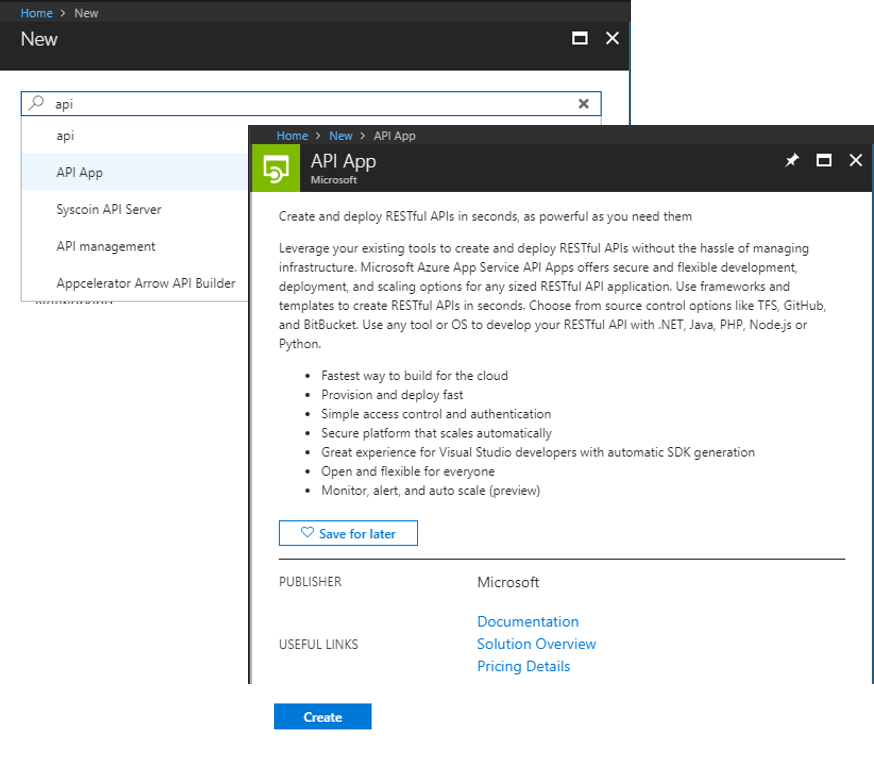This screenshot has width=874, height=764.
Task: Close the API App blade
Action: click(x=856, y=160)
